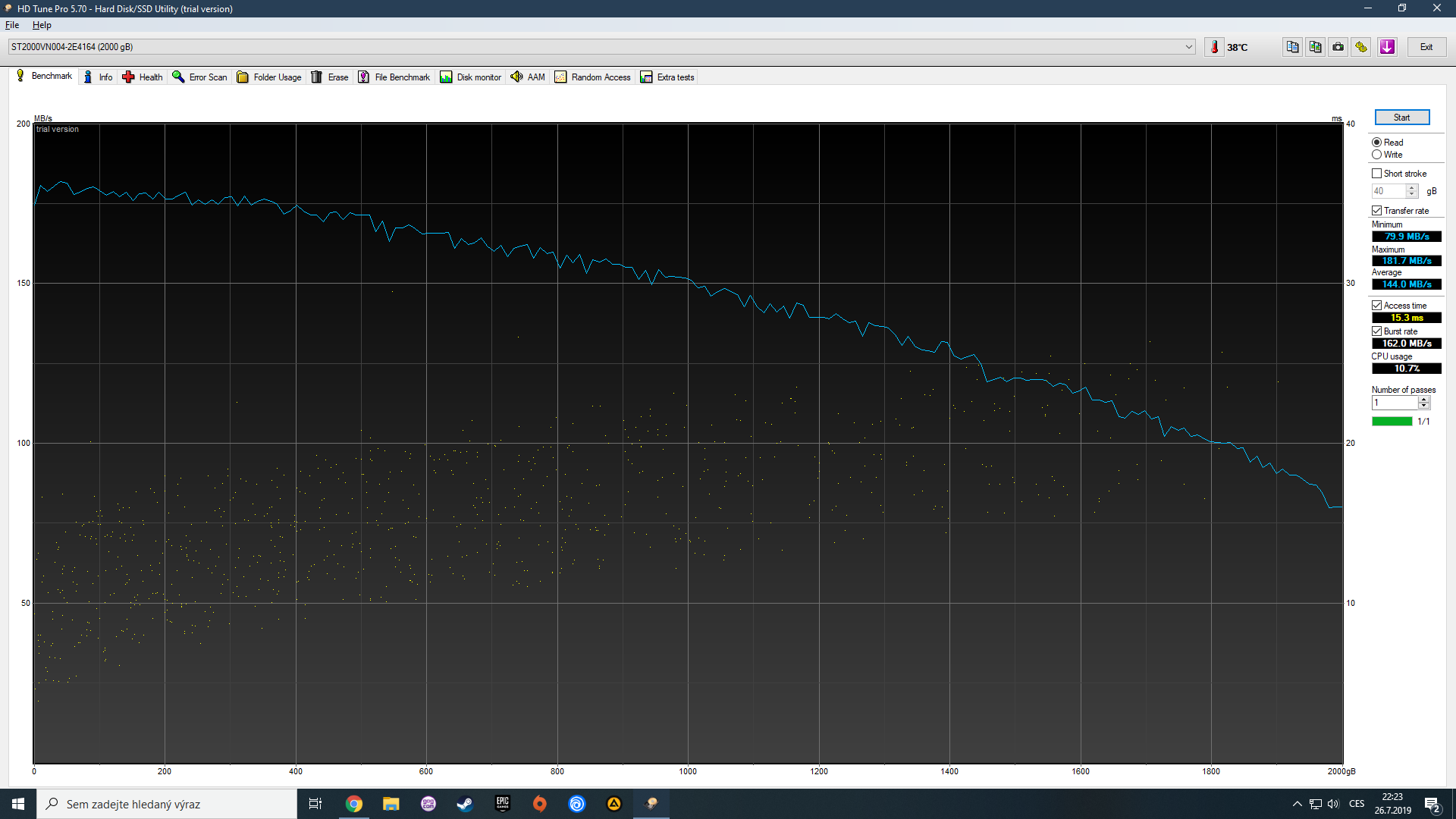
Task: Click the copy screenshot to clipboard icon
Action: click(1315, 47)
